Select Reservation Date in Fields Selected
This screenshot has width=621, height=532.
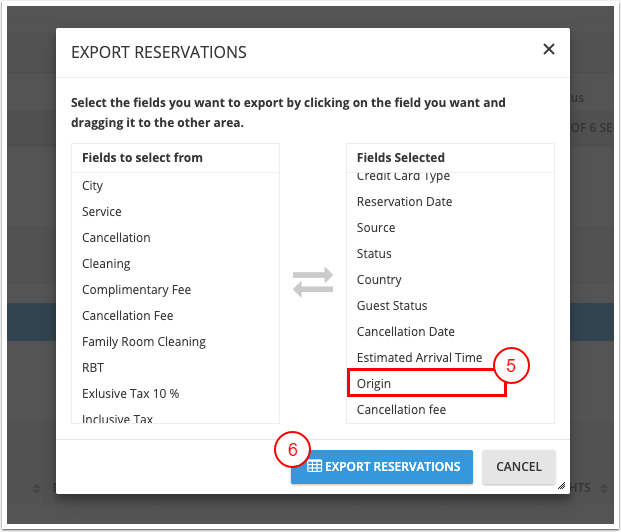pos(404,202)
